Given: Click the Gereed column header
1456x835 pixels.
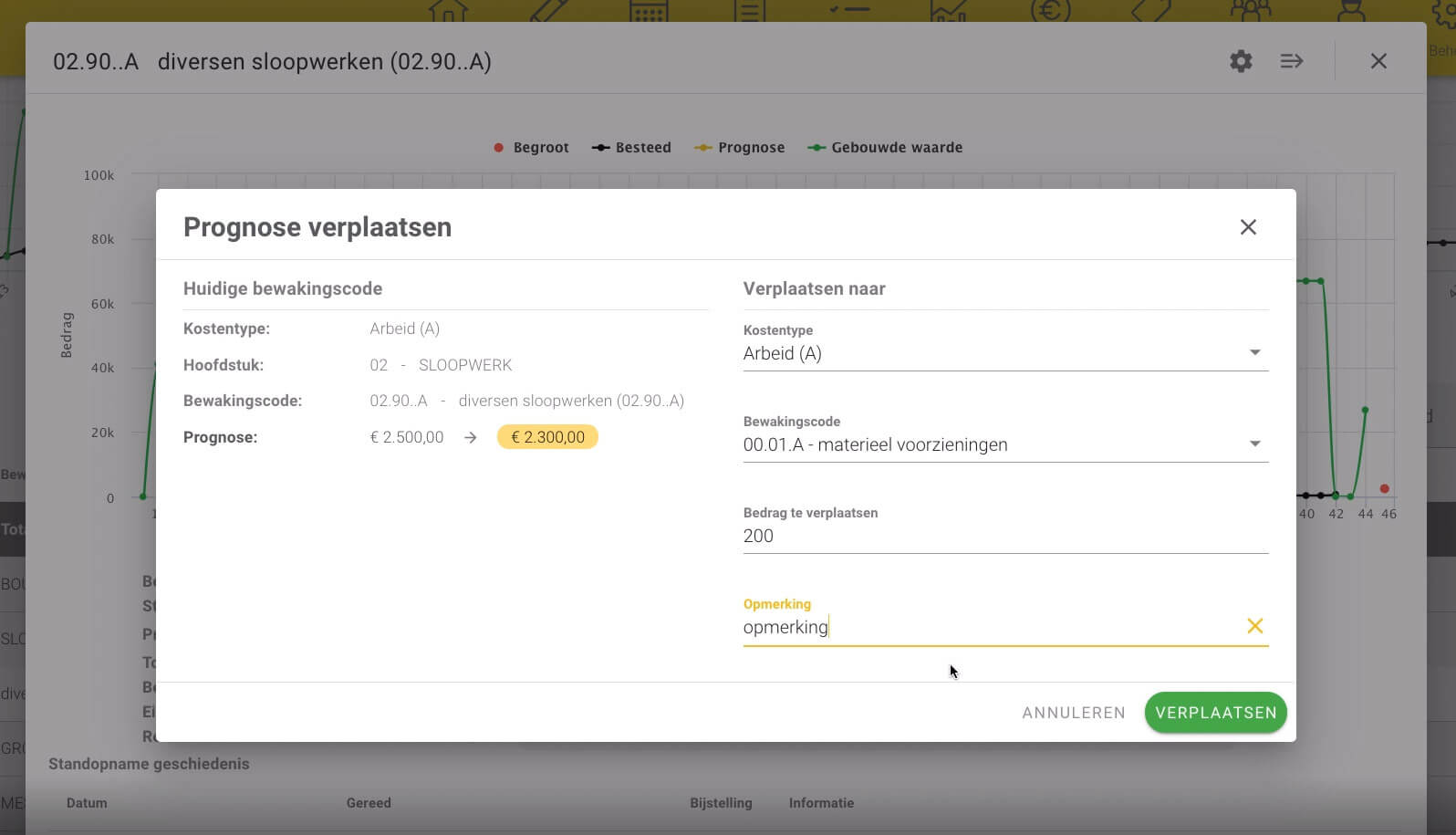Looking at the screenshot, I should click(x=369, y=803).
